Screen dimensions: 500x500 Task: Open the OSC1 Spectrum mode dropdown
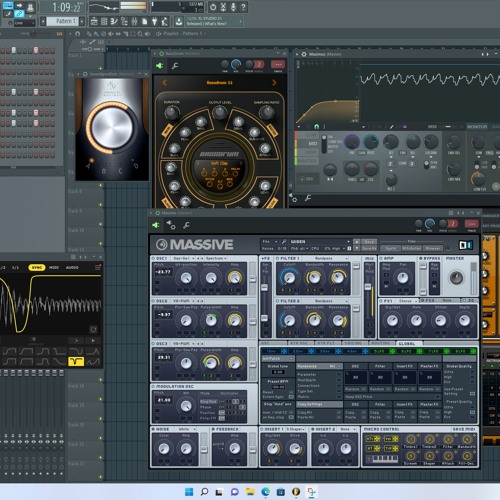(x=216, y=258)
